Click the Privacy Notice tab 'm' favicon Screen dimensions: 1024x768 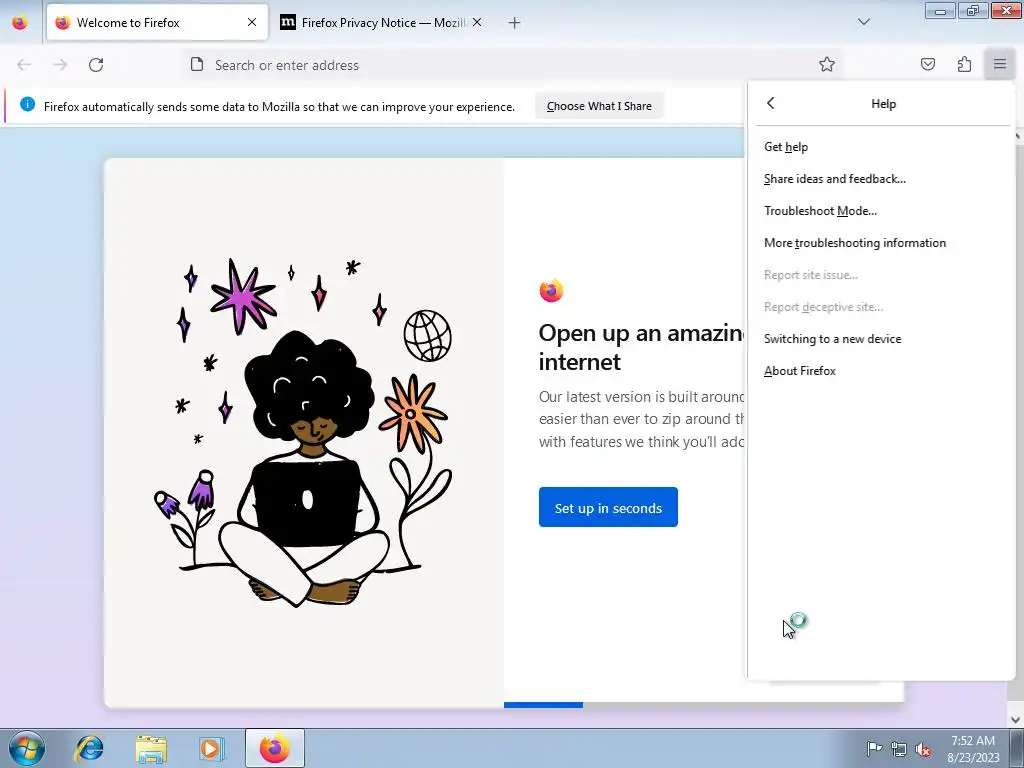pyautogui.click(x=287, y=22)
